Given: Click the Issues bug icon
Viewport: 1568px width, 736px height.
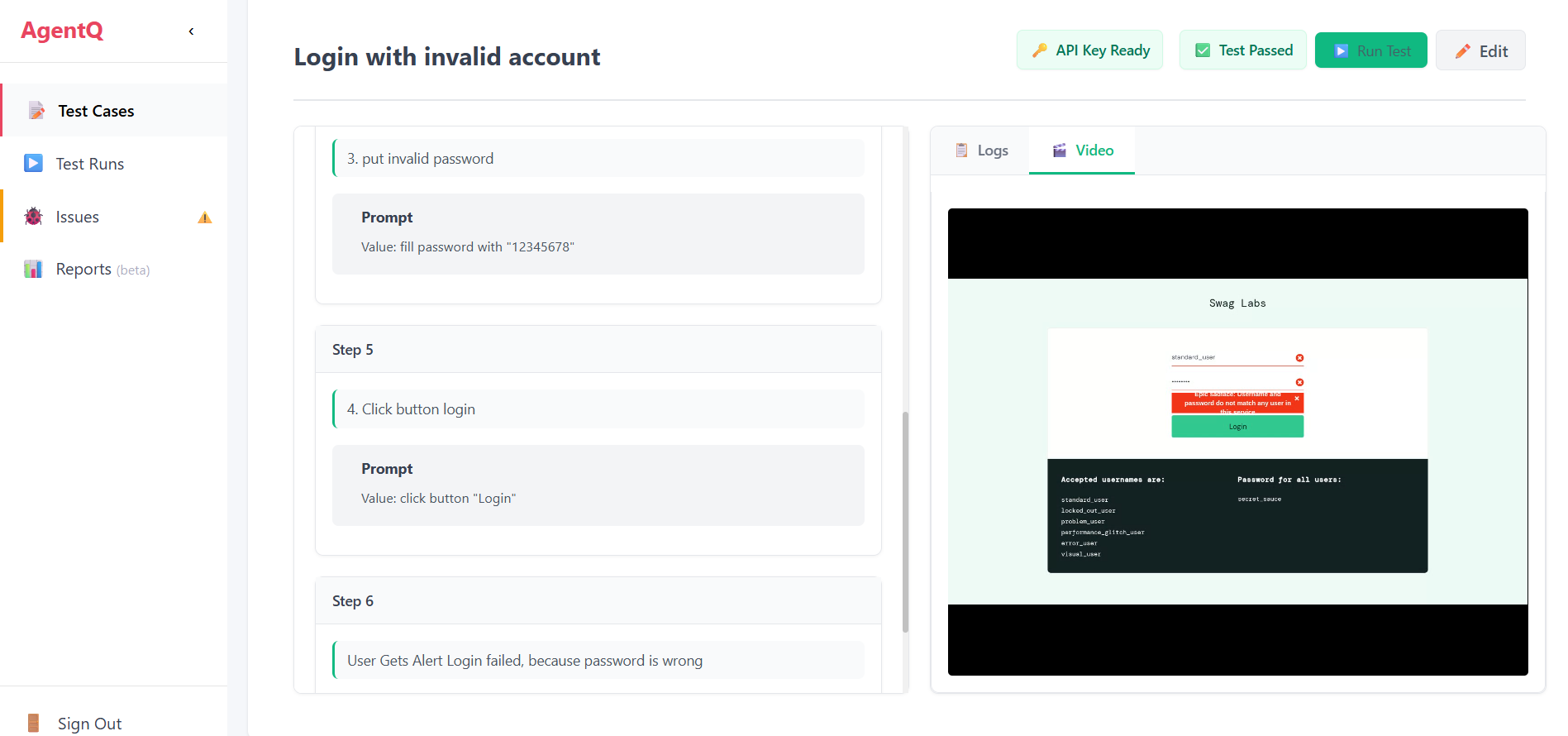Looking at the screenshot, I should 33,217.
